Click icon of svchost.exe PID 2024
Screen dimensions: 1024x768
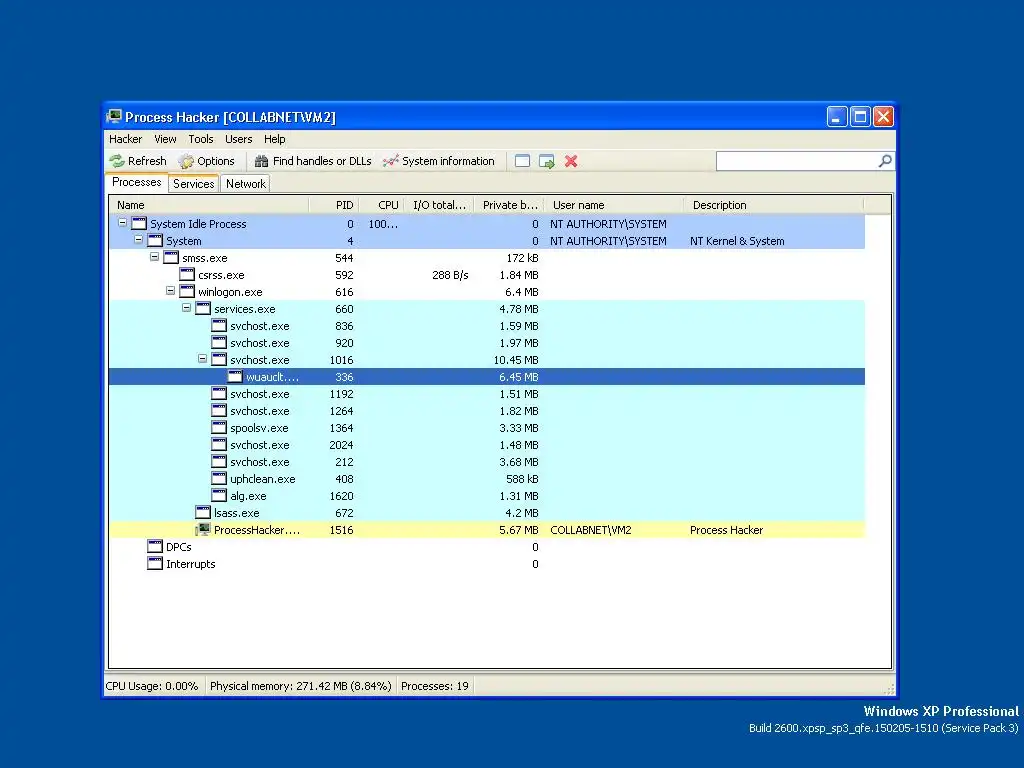219,444
